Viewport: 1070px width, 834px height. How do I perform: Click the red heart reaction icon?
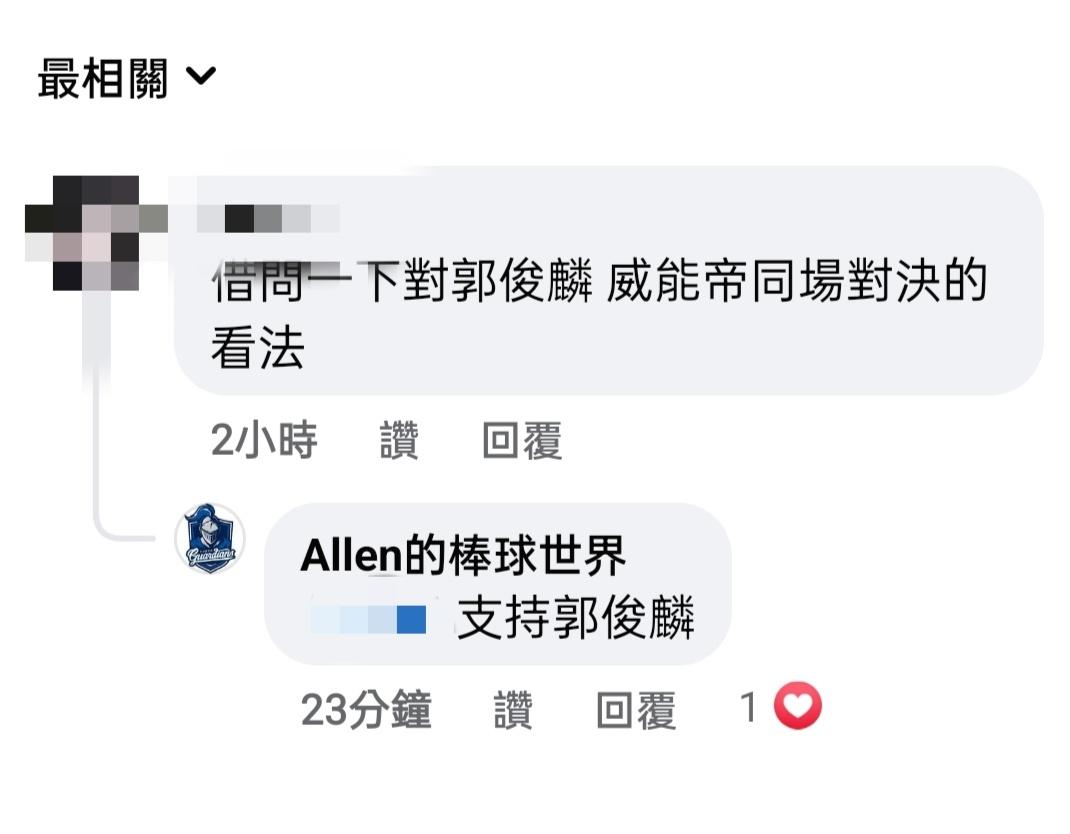click(x=798, y=706)
